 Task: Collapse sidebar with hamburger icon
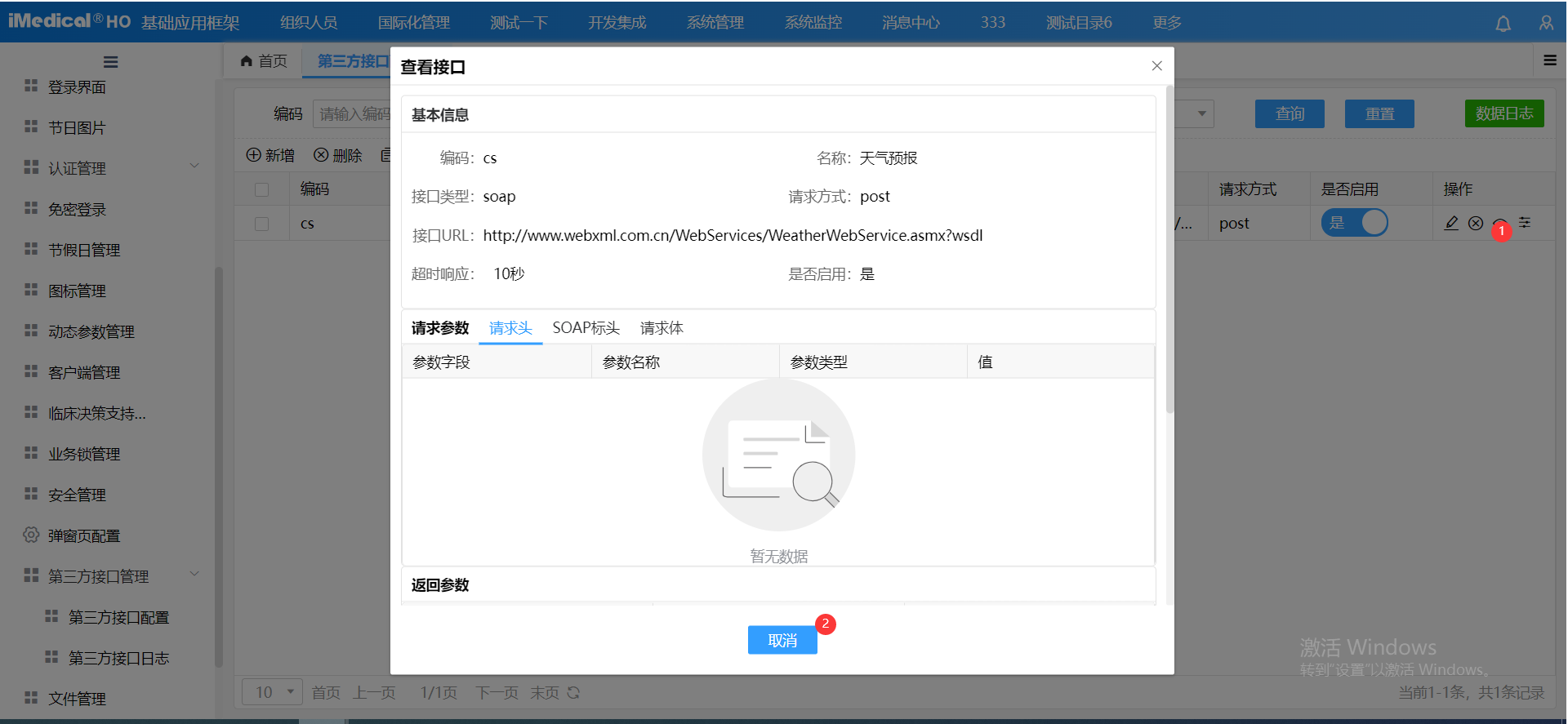[111, 62]
